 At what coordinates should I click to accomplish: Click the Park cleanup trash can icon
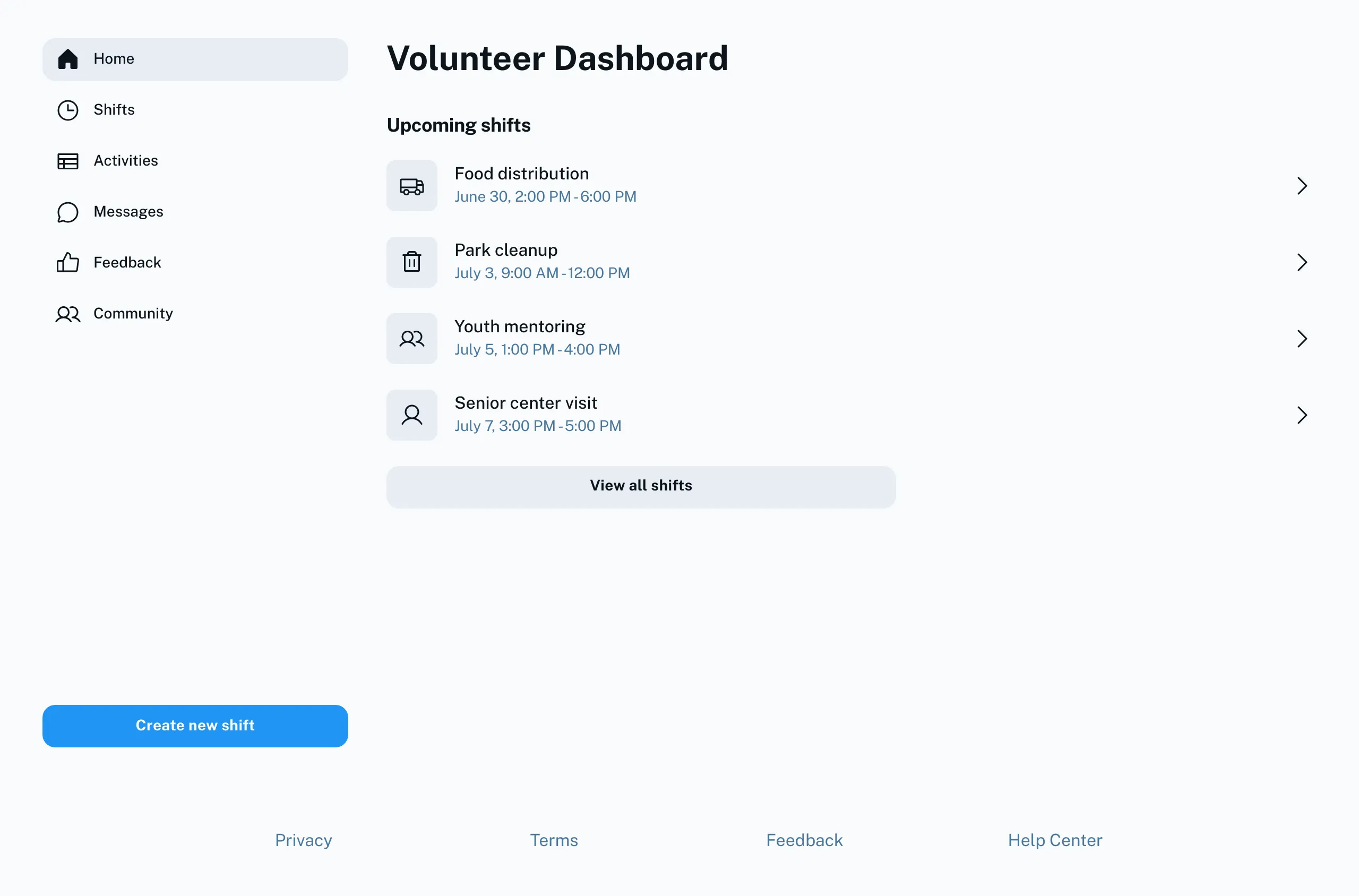[411, 262]
